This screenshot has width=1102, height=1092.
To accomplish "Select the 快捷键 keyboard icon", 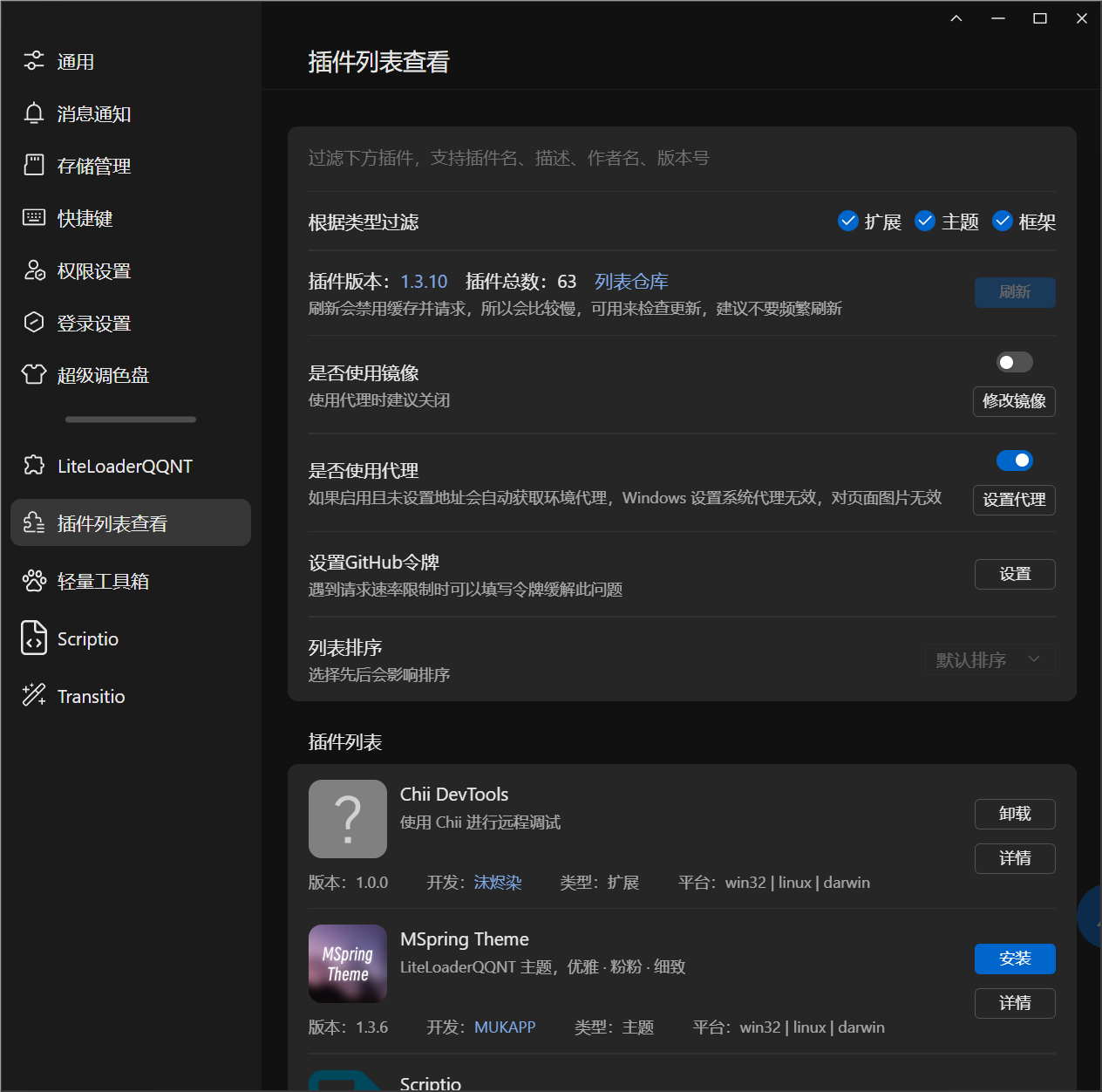I will 34,218.
